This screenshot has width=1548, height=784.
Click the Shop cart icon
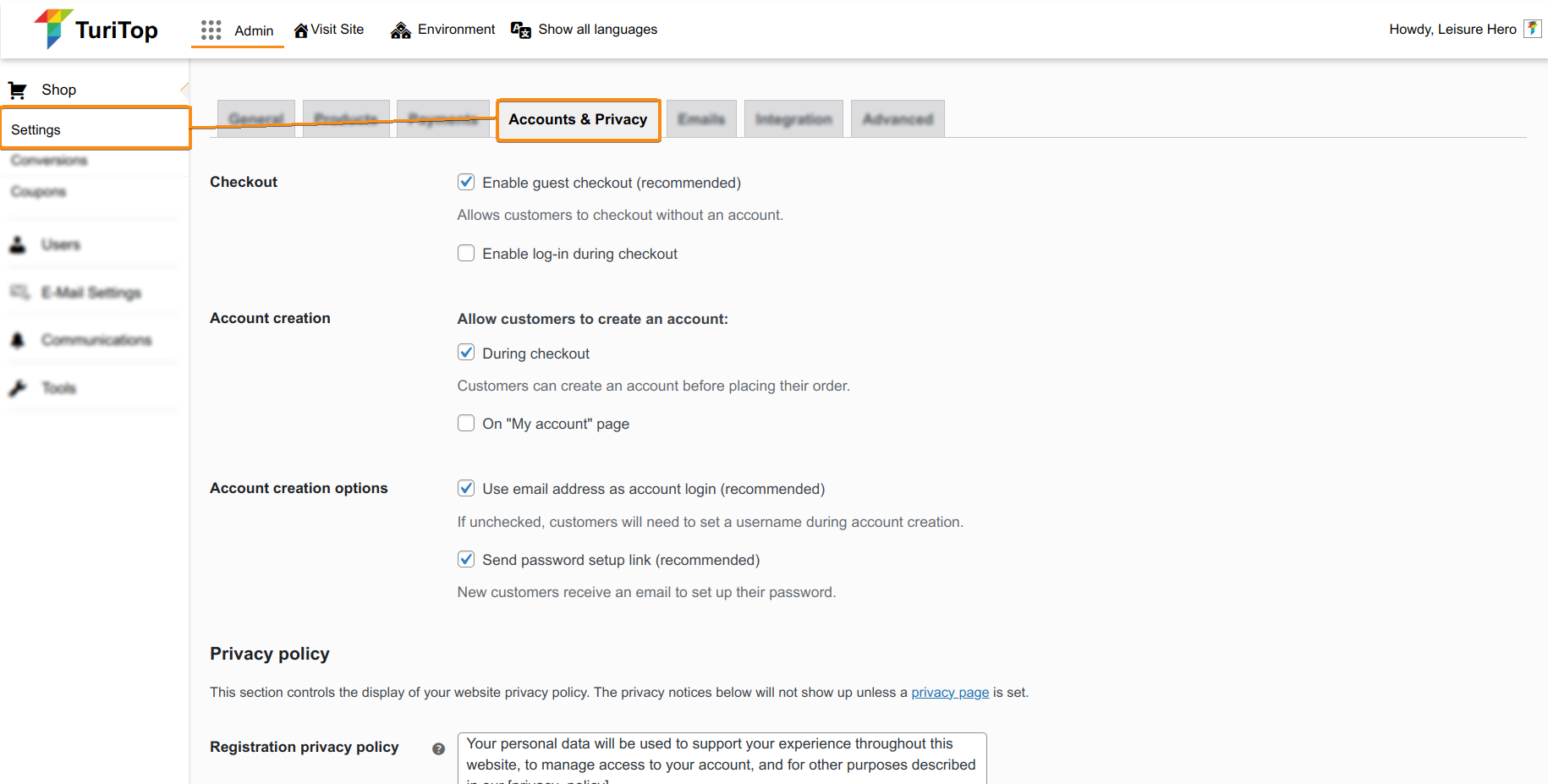tap(18, 90)
